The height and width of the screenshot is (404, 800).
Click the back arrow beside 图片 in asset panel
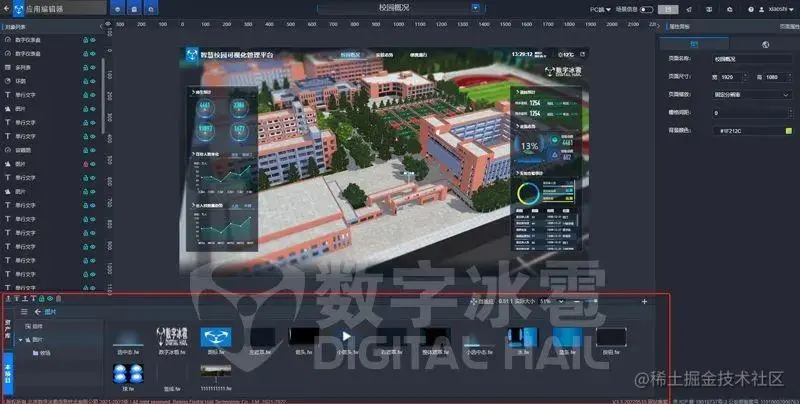[x=37, y=311]
